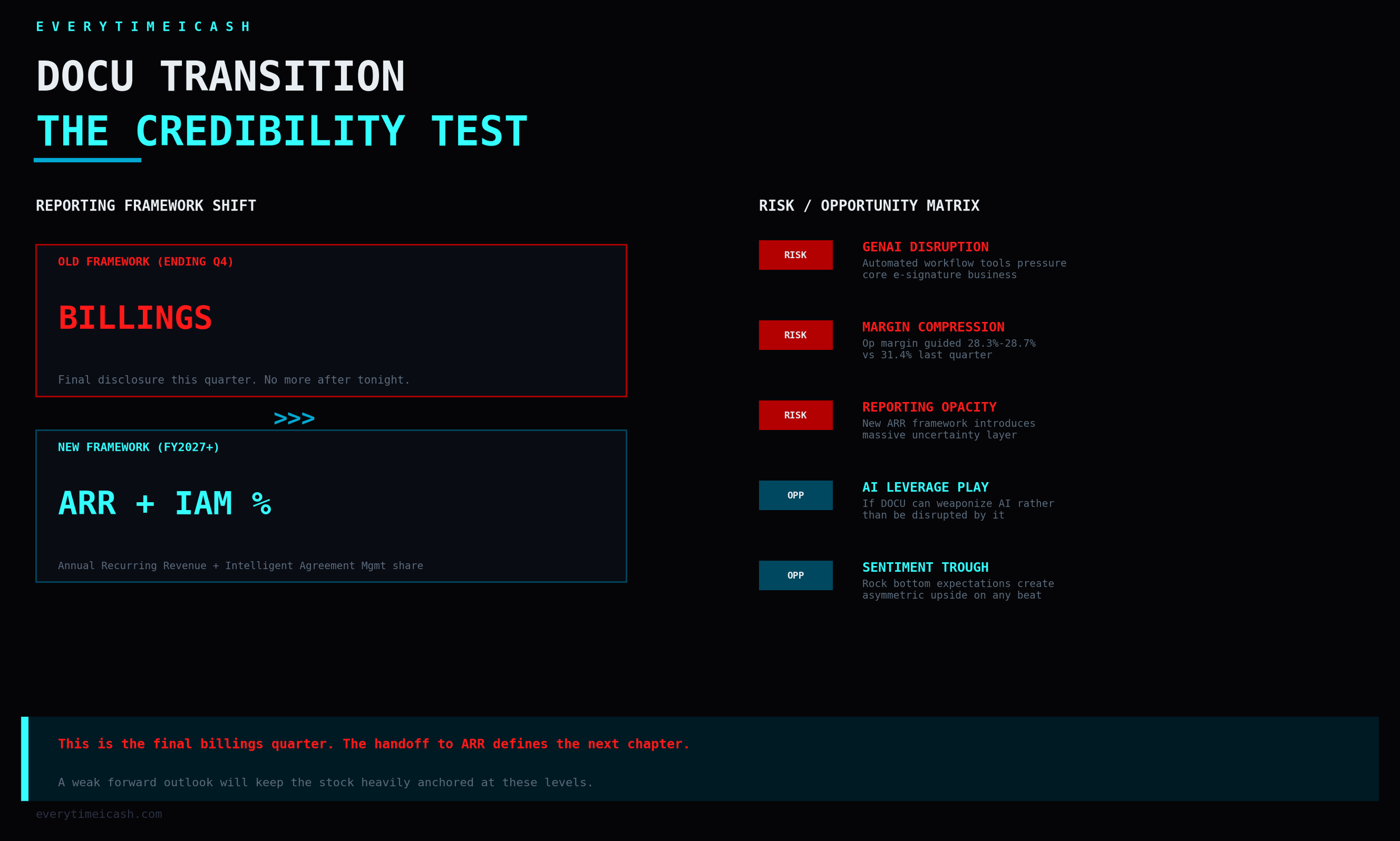The image size is (1400, 841).
Task: Click the everytimeicash.com footer link
Action: point(99,814)
